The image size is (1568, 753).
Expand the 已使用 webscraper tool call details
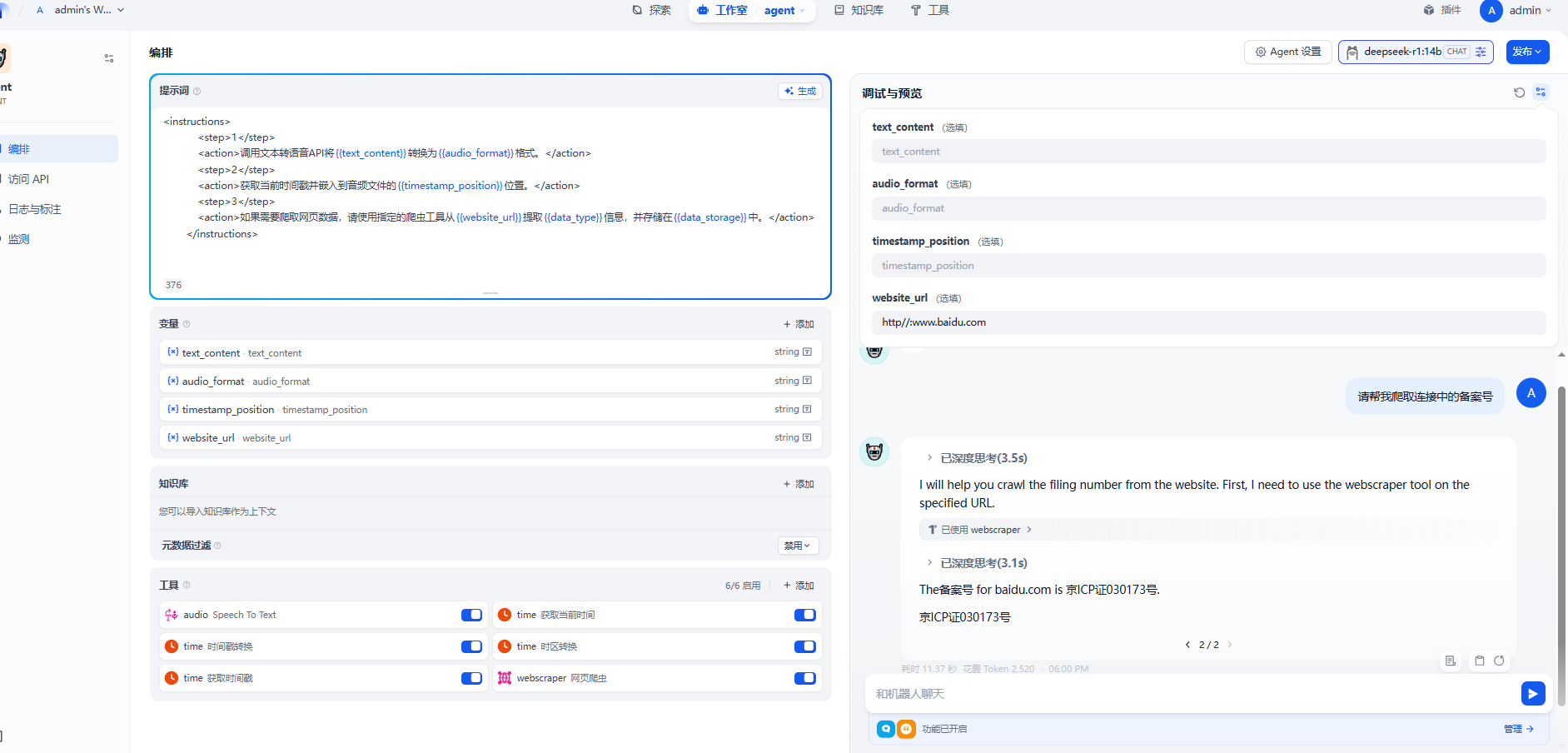(980, 530)
